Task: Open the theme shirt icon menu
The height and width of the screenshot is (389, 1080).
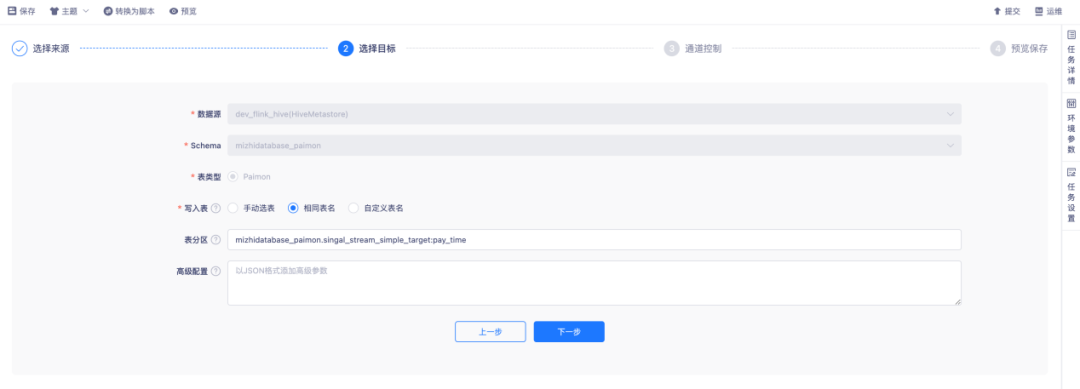Action: point(54,11)
